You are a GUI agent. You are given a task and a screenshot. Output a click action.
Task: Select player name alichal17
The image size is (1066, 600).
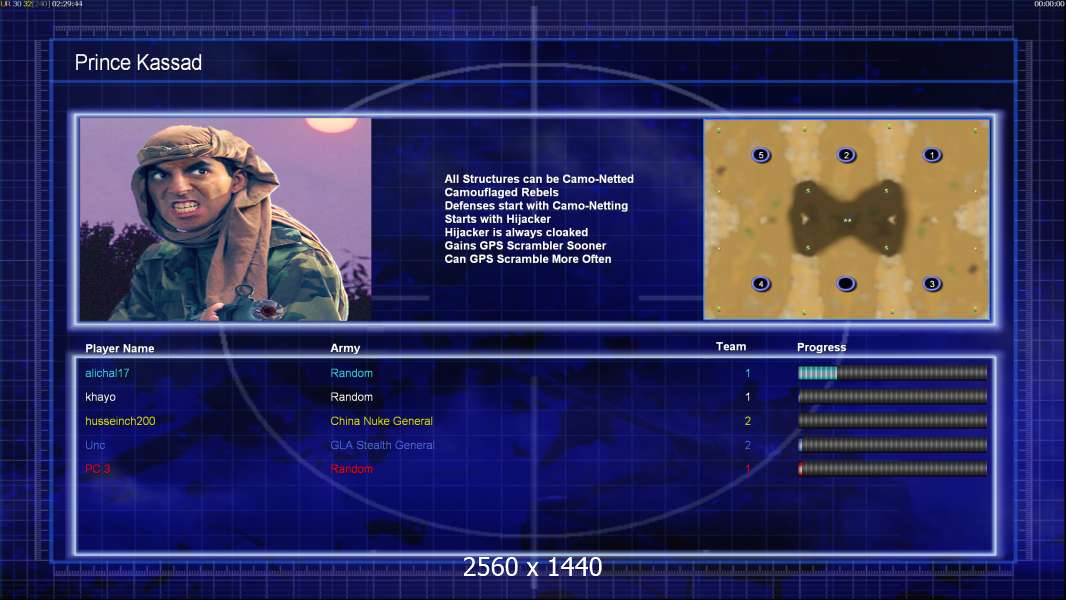[107, 373]
